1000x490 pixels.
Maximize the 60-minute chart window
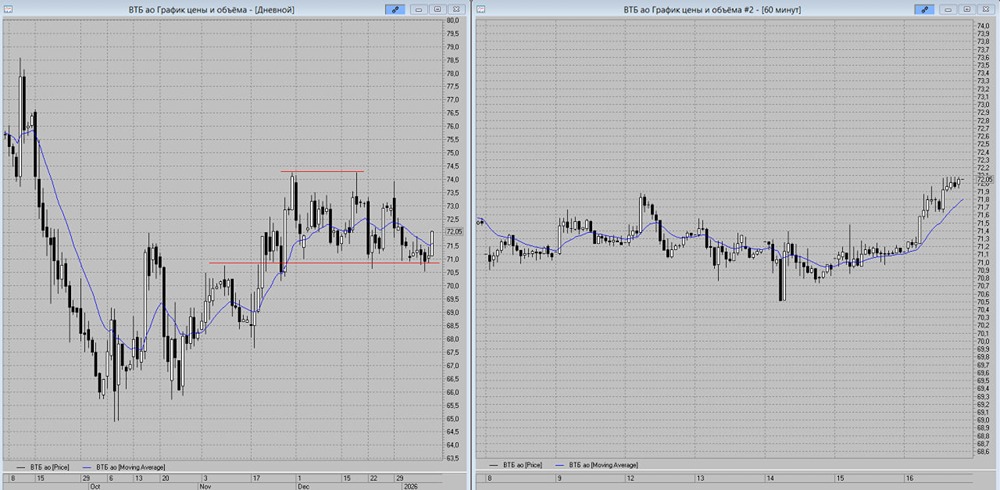967,10
